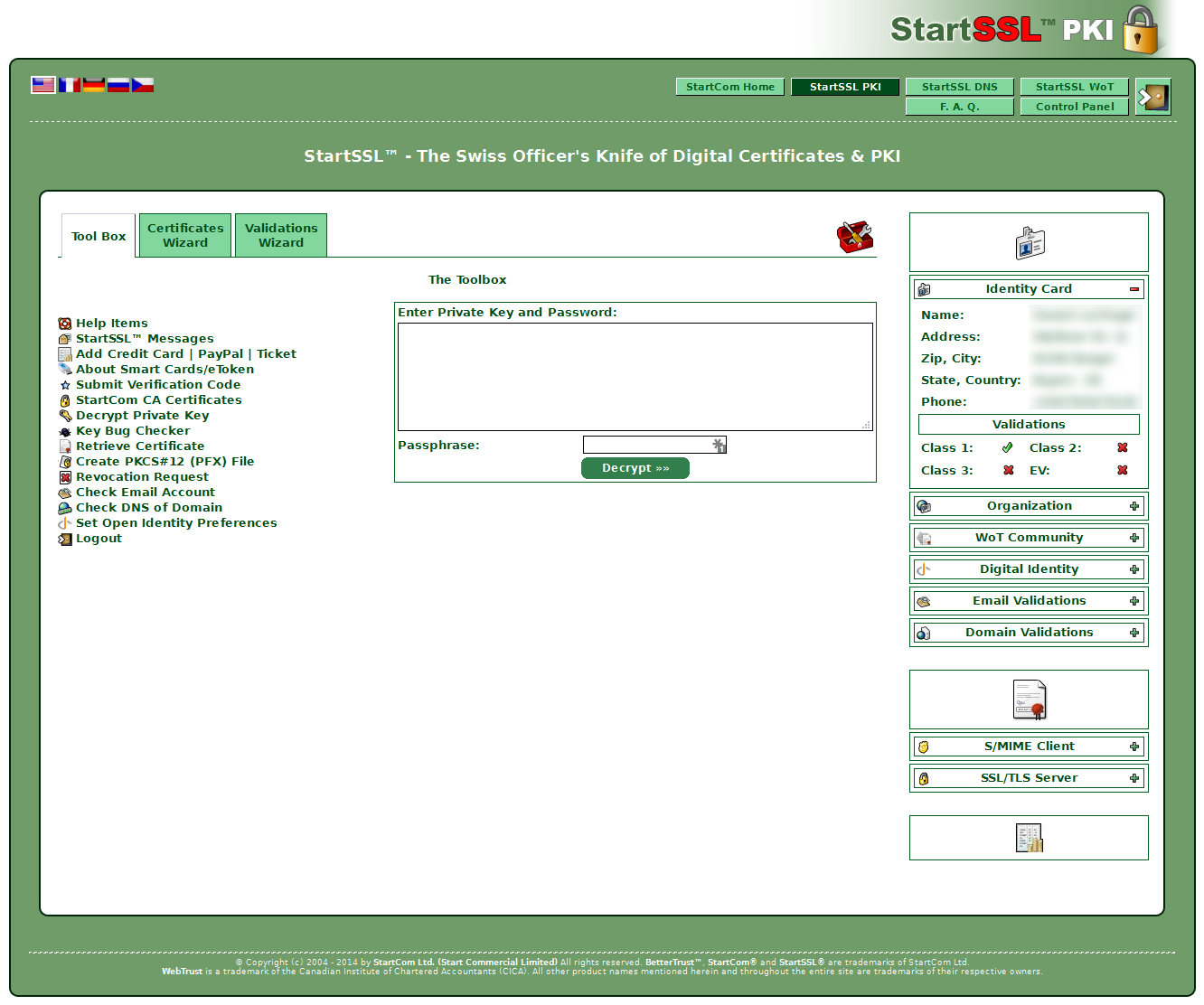The height and width of the screenshot is (1005, 1204).
Task: Click the Open Identity Preferences icon
Action: tap(65, 523)
